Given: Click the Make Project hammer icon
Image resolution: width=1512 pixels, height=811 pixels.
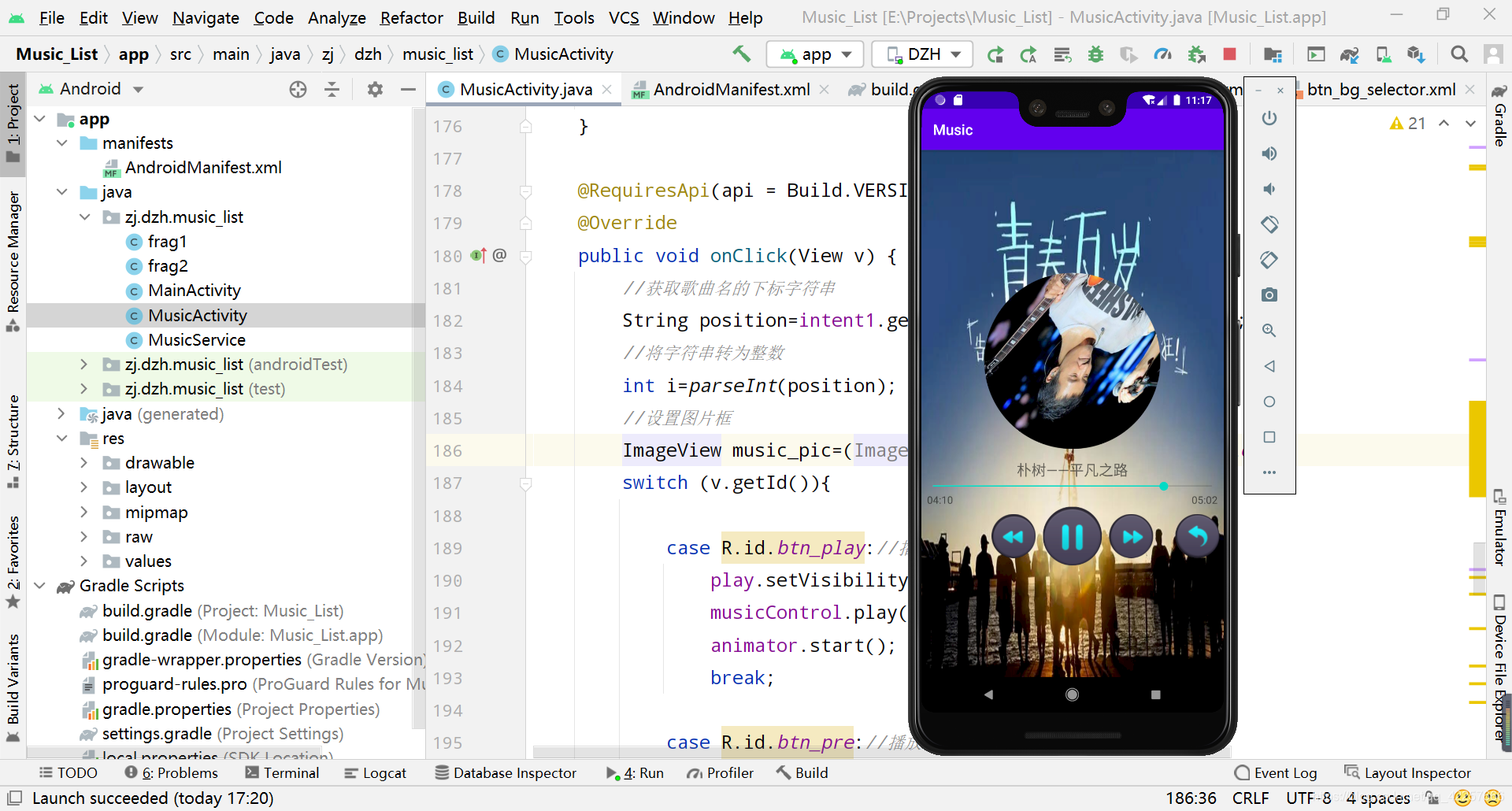Looking at the screenshot, I should coord(741,54).
